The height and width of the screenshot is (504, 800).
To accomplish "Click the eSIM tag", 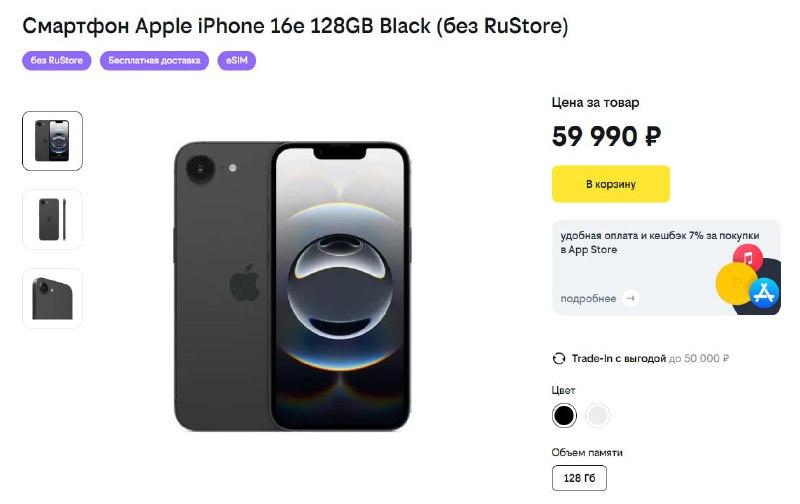I will click(237, 61).
